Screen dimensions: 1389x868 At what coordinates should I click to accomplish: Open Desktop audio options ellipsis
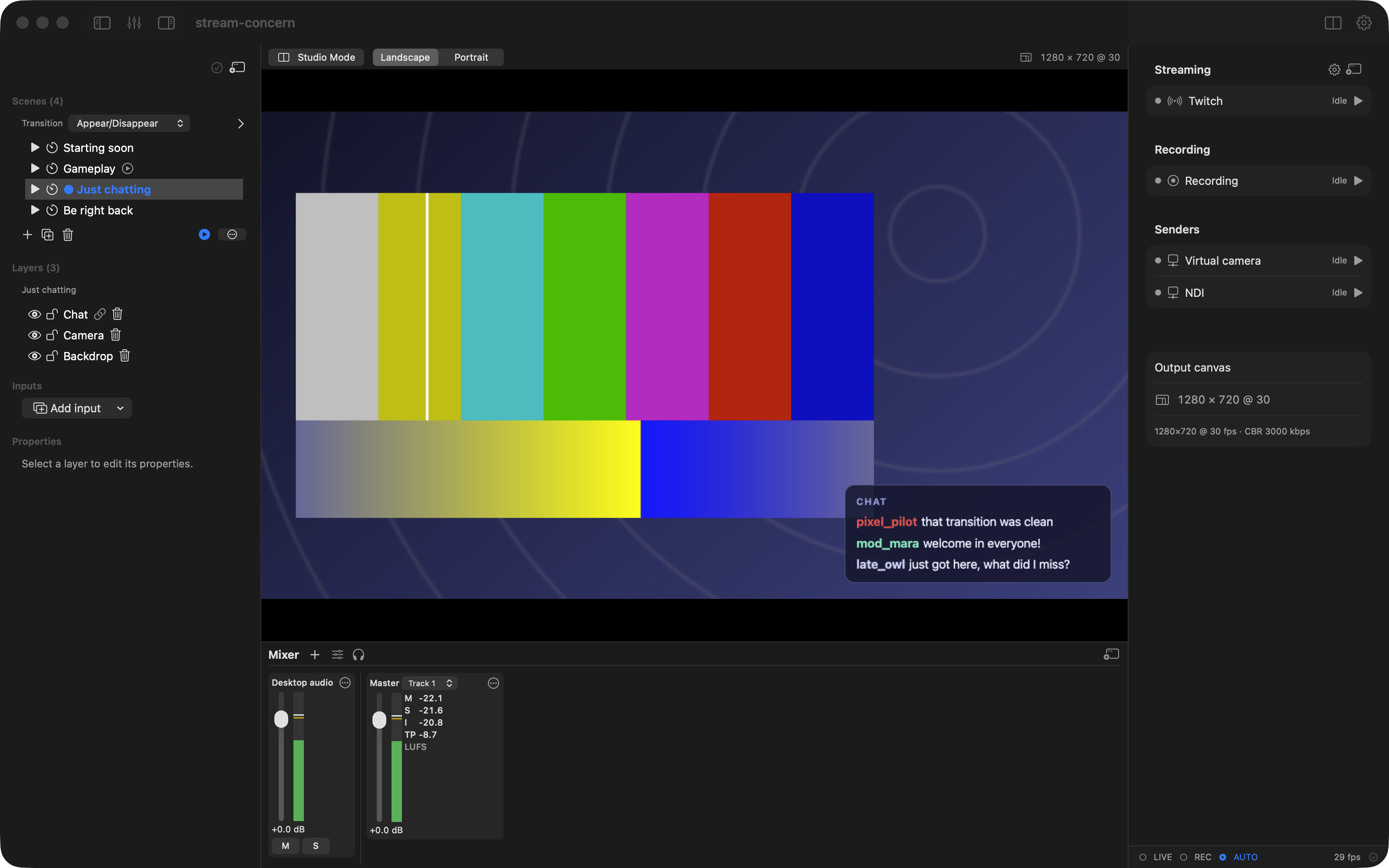pyautogui.click(x=345, y=683)
